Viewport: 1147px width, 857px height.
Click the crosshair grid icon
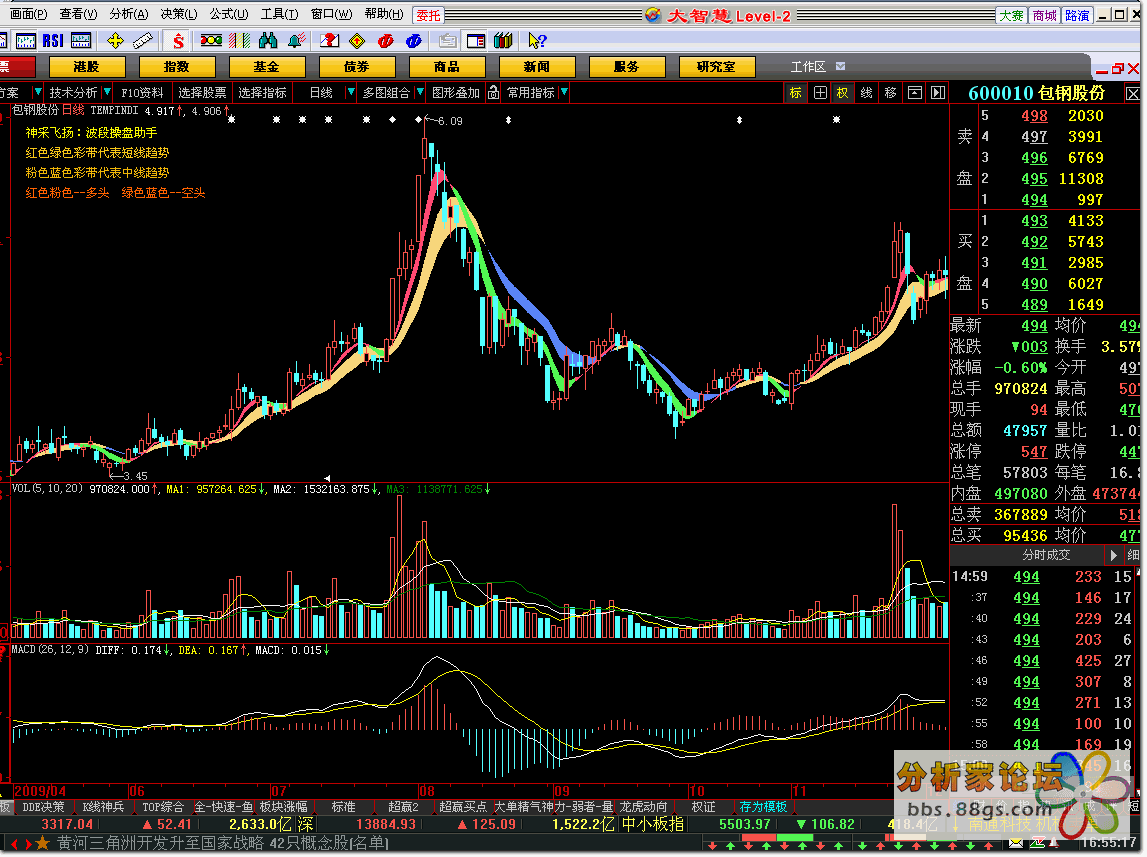[820, 93]
